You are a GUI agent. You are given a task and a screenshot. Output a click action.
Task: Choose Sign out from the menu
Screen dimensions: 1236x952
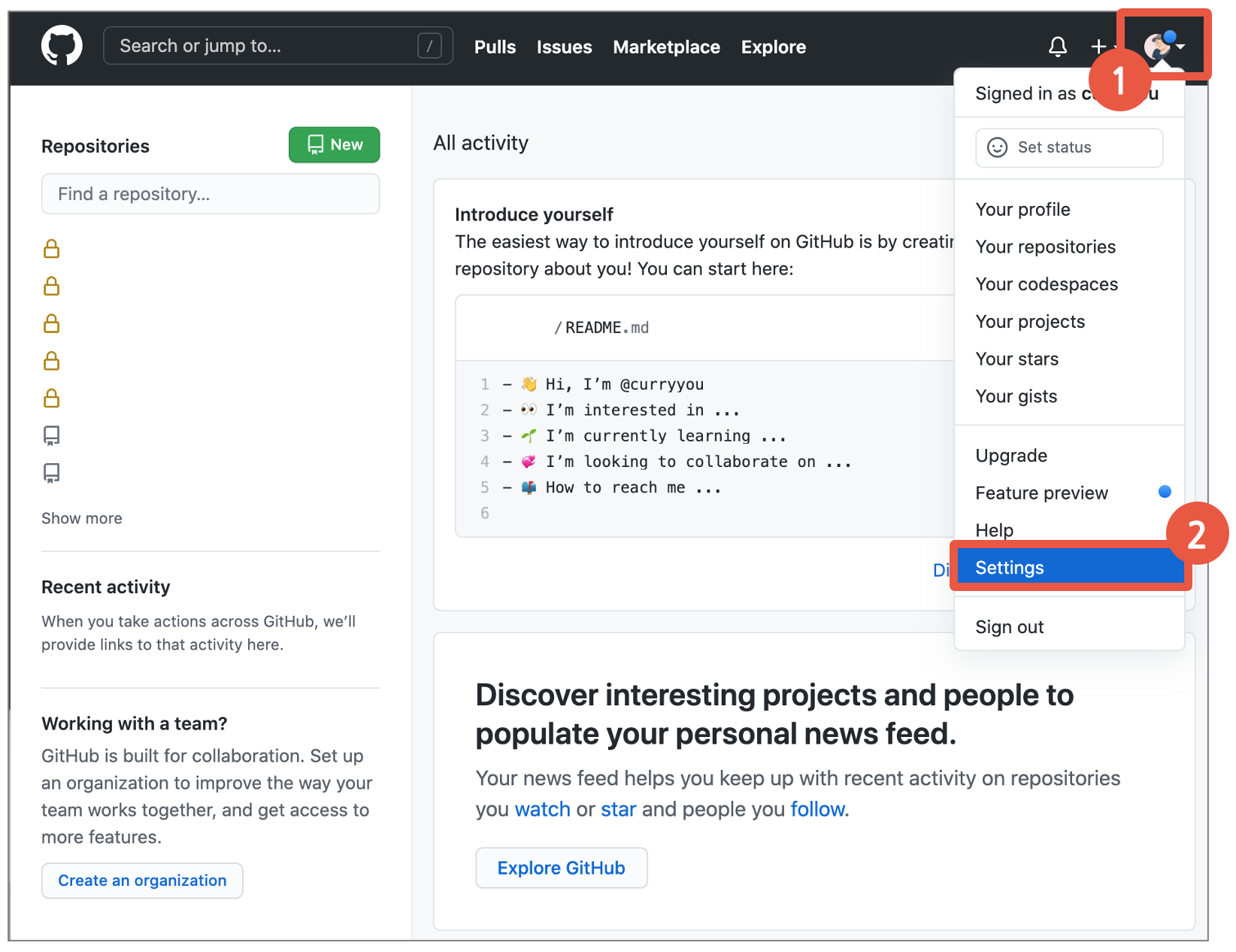click(x=1069, y=627)
